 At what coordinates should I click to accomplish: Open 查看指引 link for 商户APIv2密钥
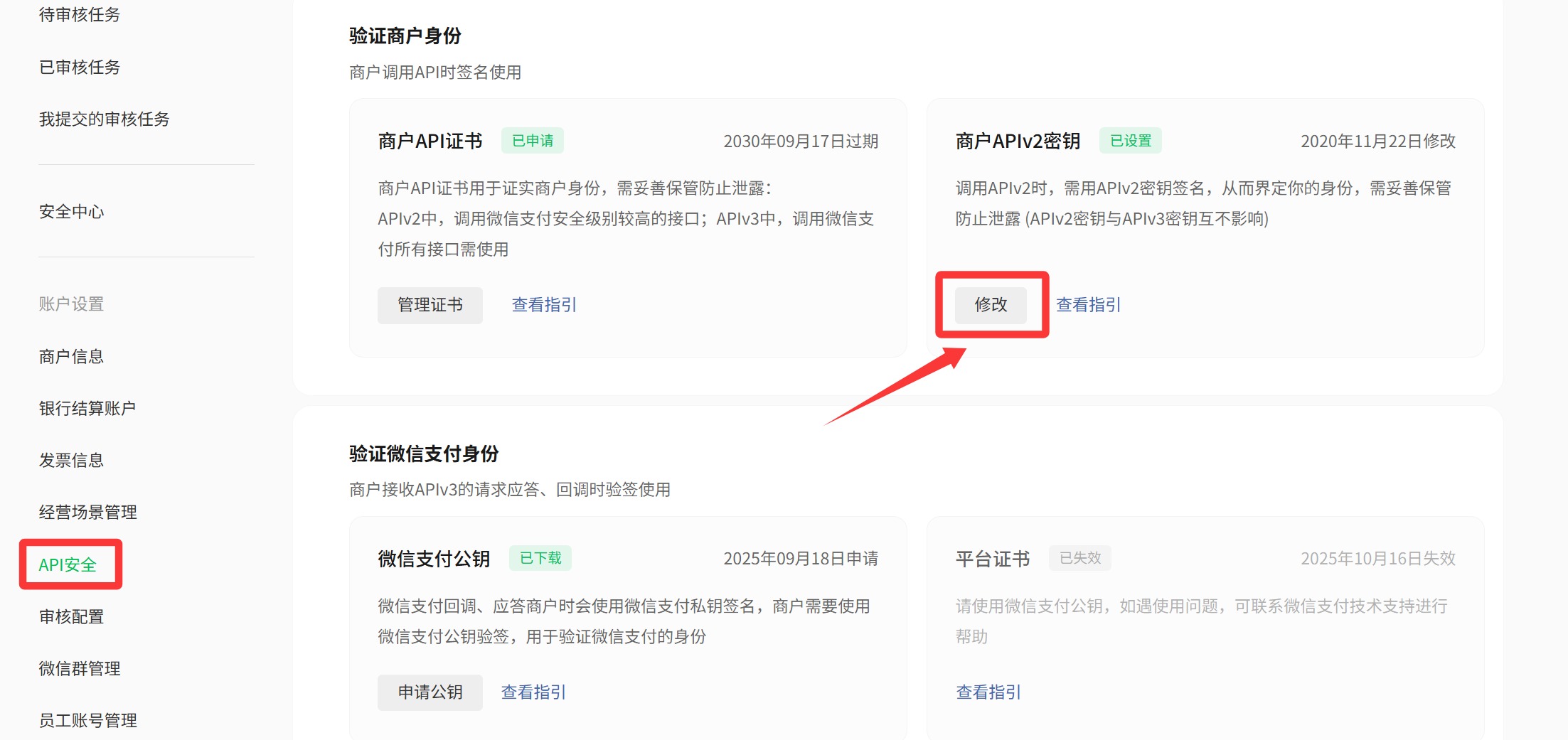tap(1088, 305)
